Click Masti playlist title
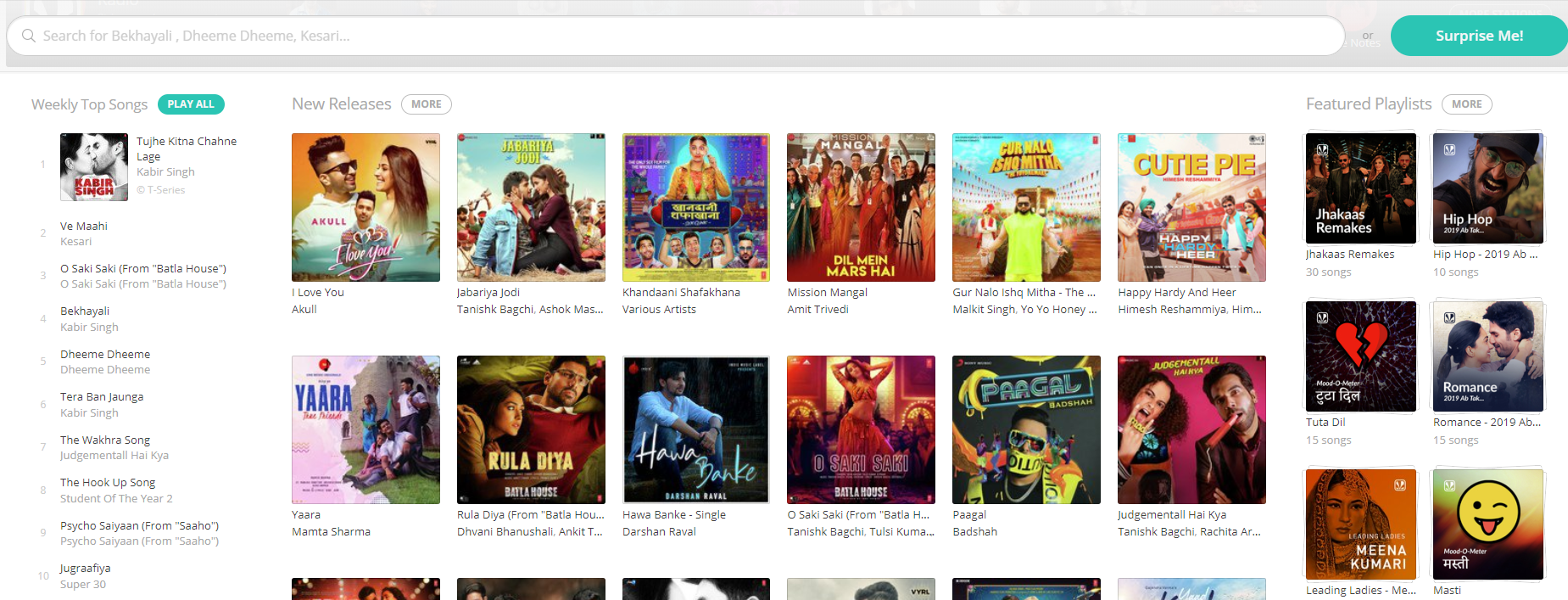Viewport: 1568px width, 600px height. tap(1447, 590)
